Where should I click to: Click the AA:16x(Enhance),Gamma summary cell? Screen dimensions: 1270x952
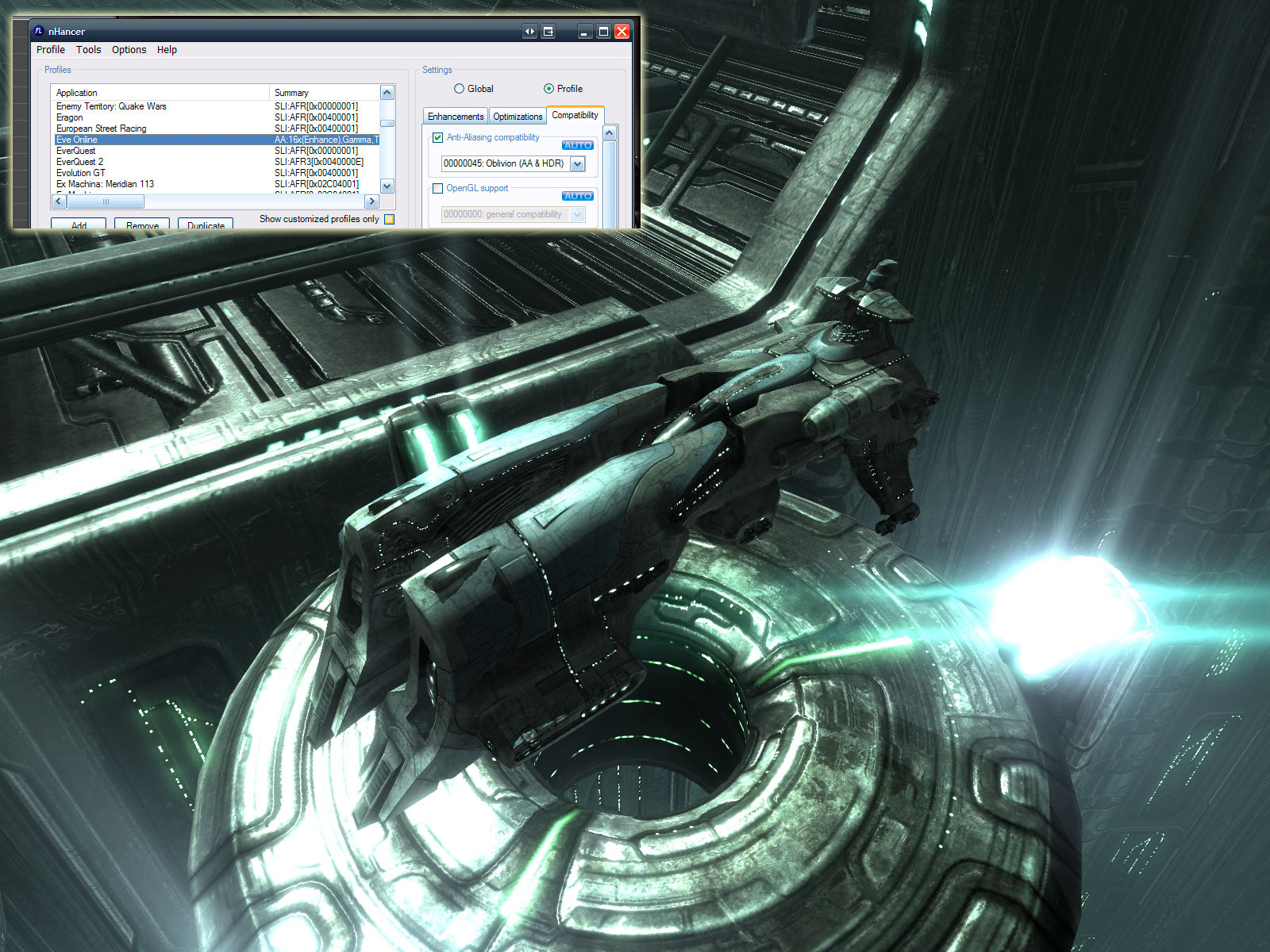click(x=326, y=140)
